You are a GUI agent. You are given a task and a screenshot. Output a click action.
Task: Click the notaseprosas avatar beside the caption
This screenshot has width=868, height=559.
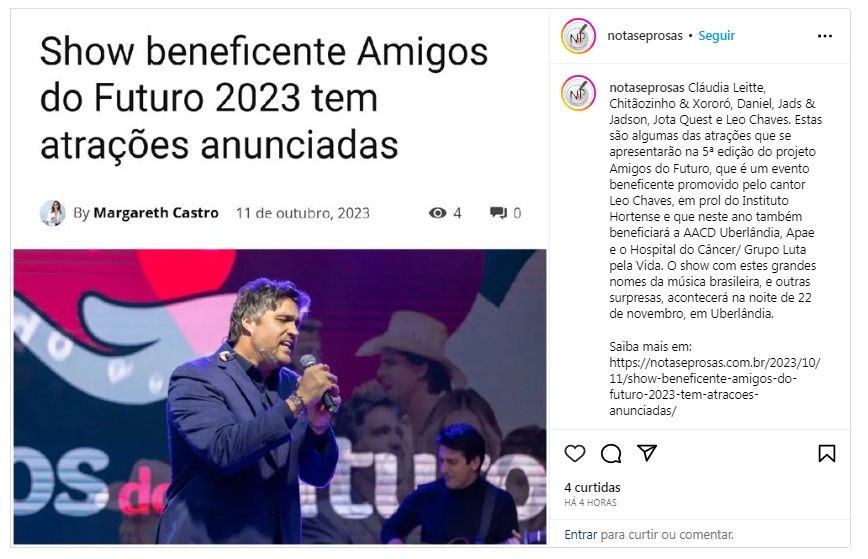[578, 94]
